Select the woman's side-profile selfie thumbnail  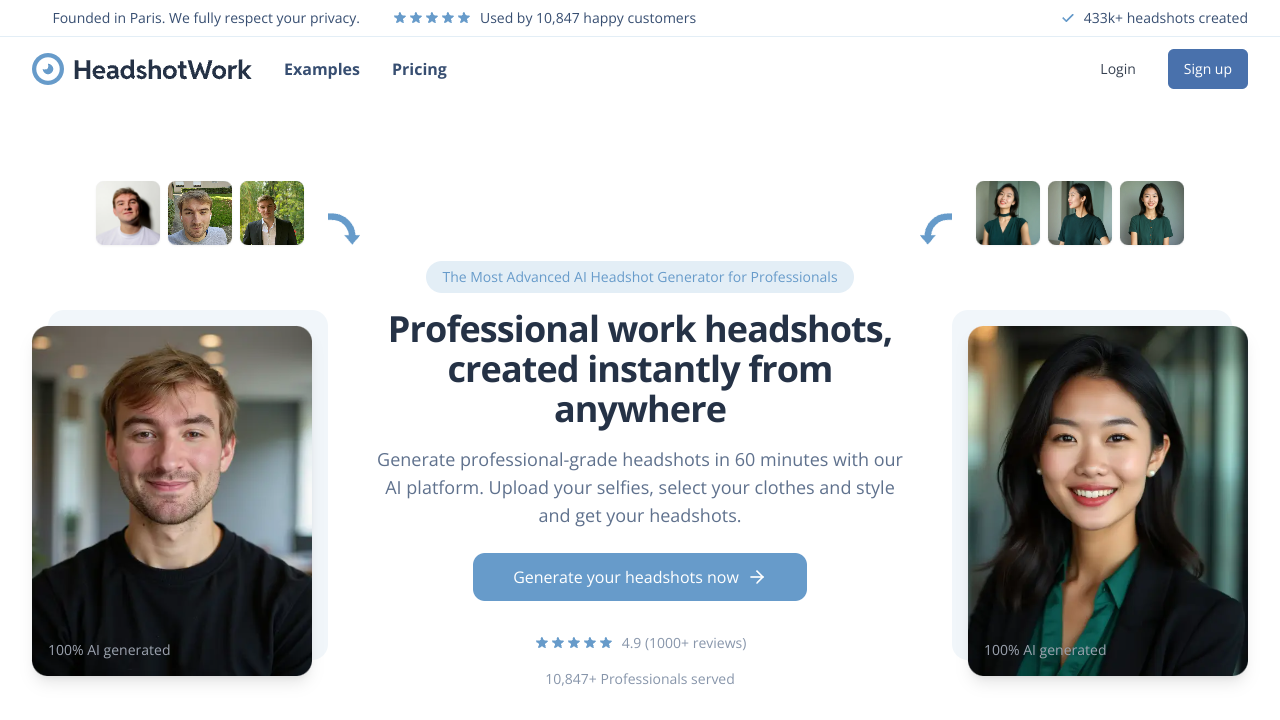(x=1080, y=213)
